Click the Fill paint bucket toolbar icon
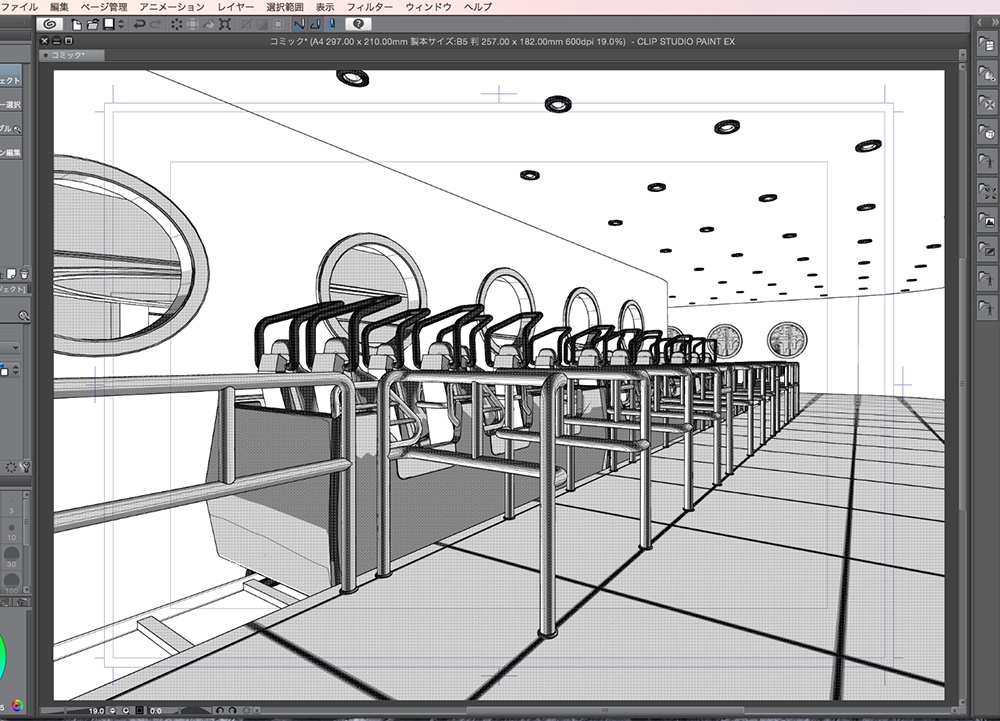The image size is (1000, 721). [x=209, y=24]
